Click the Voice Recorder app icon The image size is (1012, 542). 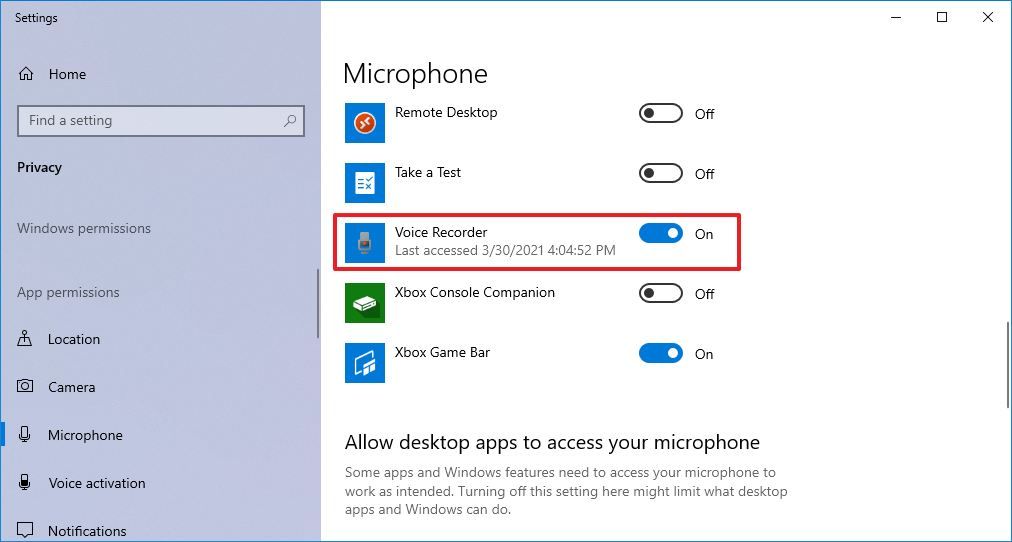pos(365,243)
